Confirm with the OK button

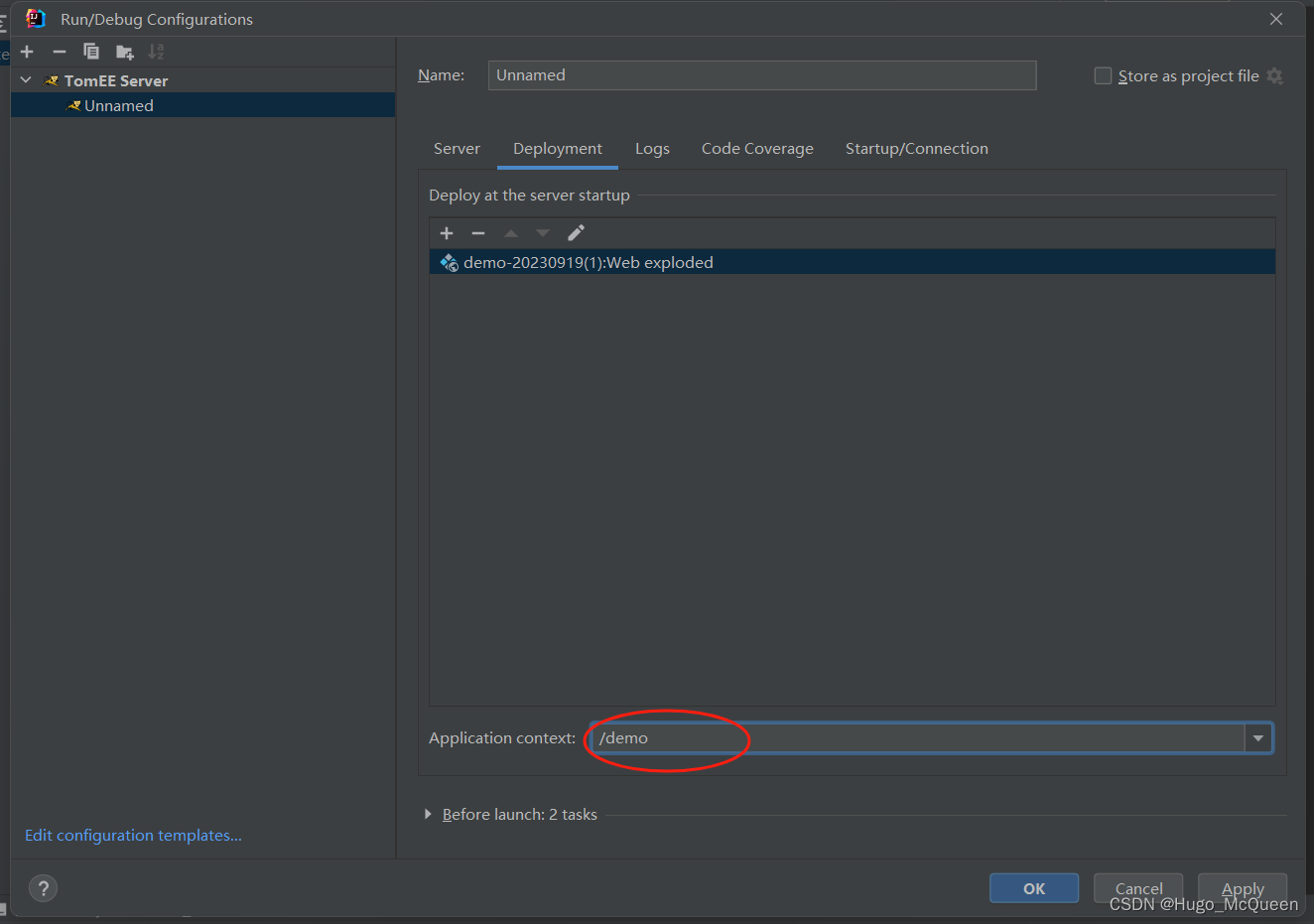[x=1034, y=888]
